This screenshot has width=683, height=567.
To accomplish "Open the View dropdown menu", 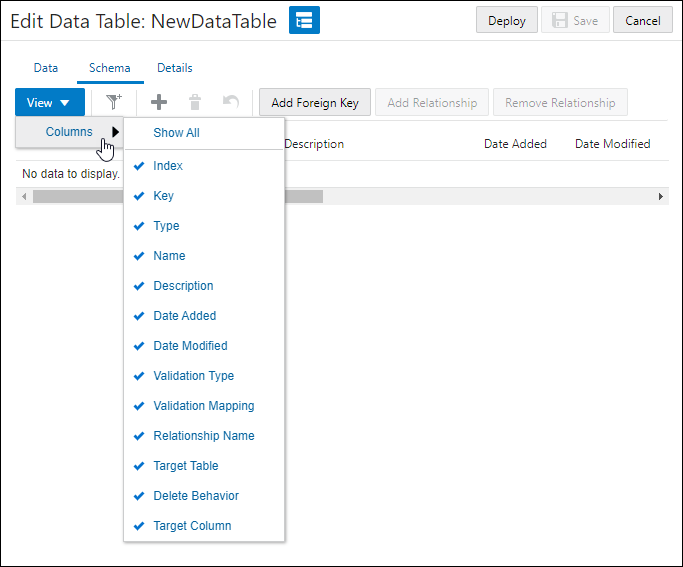I will click(49, 102).
